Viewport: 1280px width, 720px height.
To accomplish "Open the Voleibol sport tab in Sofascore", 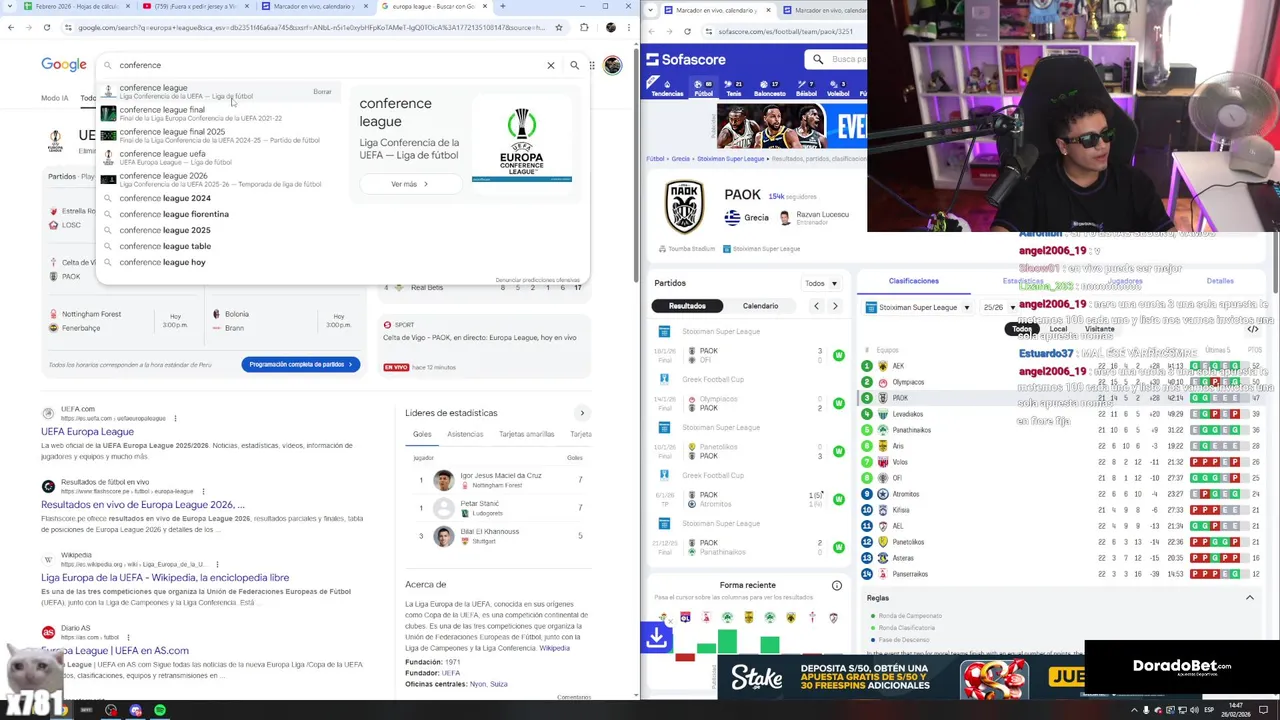I will tap(838, 88).
